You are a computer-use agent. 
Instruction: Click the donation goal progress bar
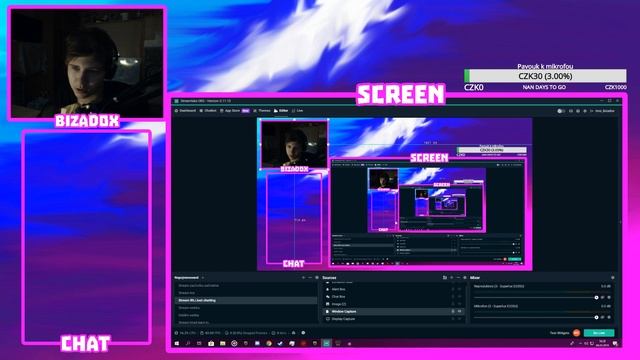545,76
